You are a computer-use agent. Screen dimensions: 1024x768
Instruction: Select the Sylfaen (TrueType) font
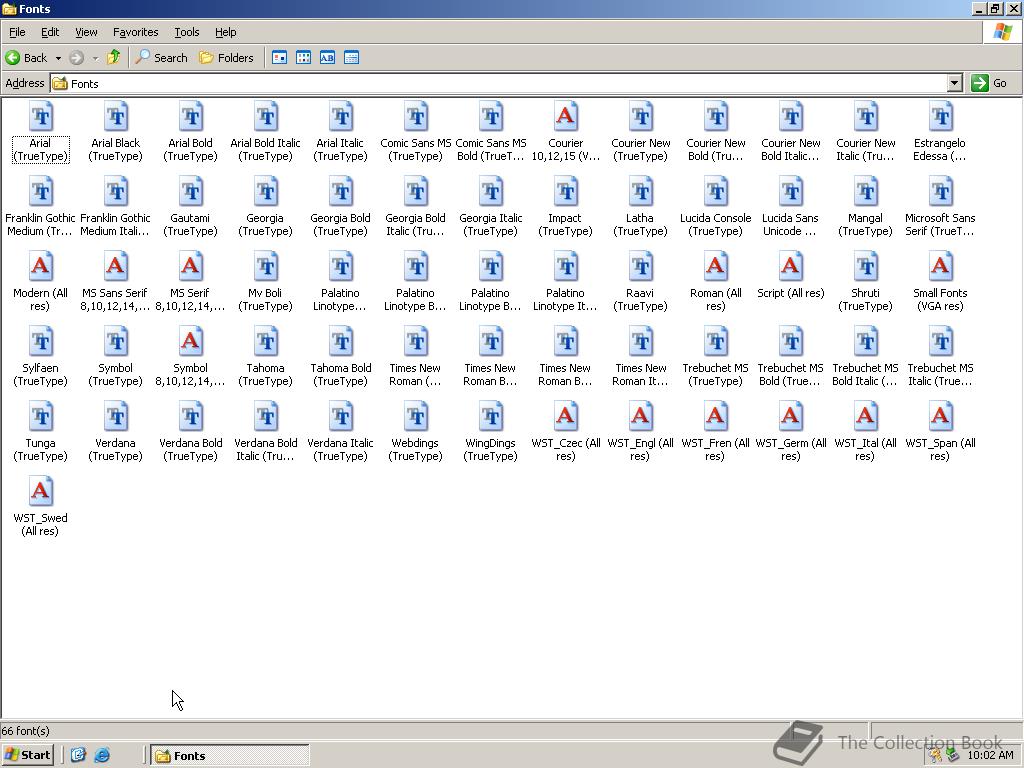[x=40, y=342]
